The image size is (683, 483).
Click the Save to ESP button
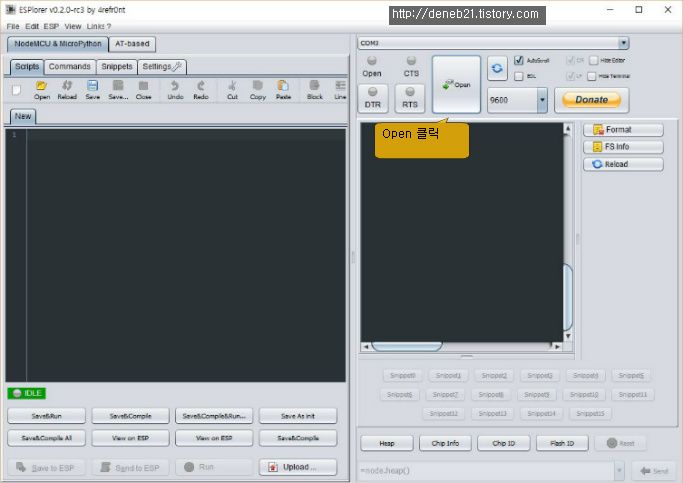[45, 467]
